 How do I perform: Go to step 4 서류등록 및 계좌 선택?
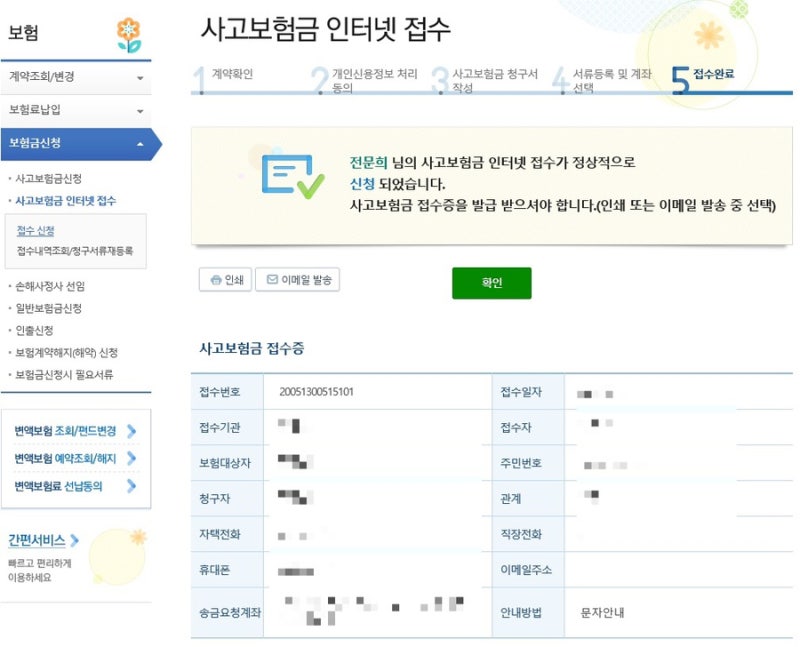[x=603, y=80]
